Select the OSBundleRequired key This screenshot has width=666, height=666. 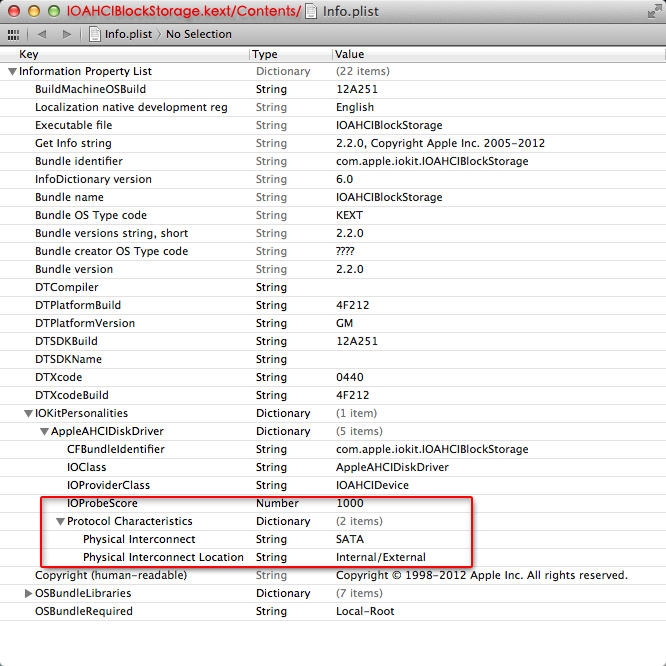84,611
